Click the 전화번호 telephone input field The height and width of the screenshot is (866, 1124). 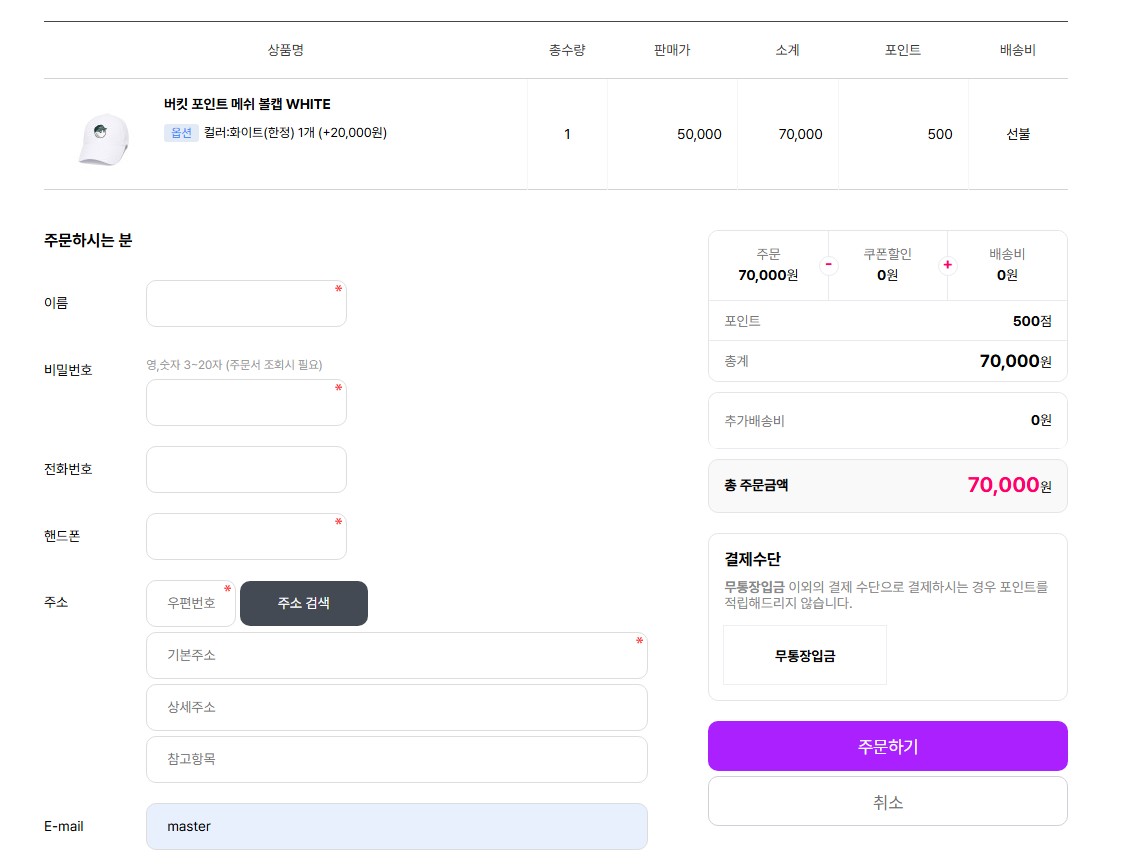click(x=246, y=469)
